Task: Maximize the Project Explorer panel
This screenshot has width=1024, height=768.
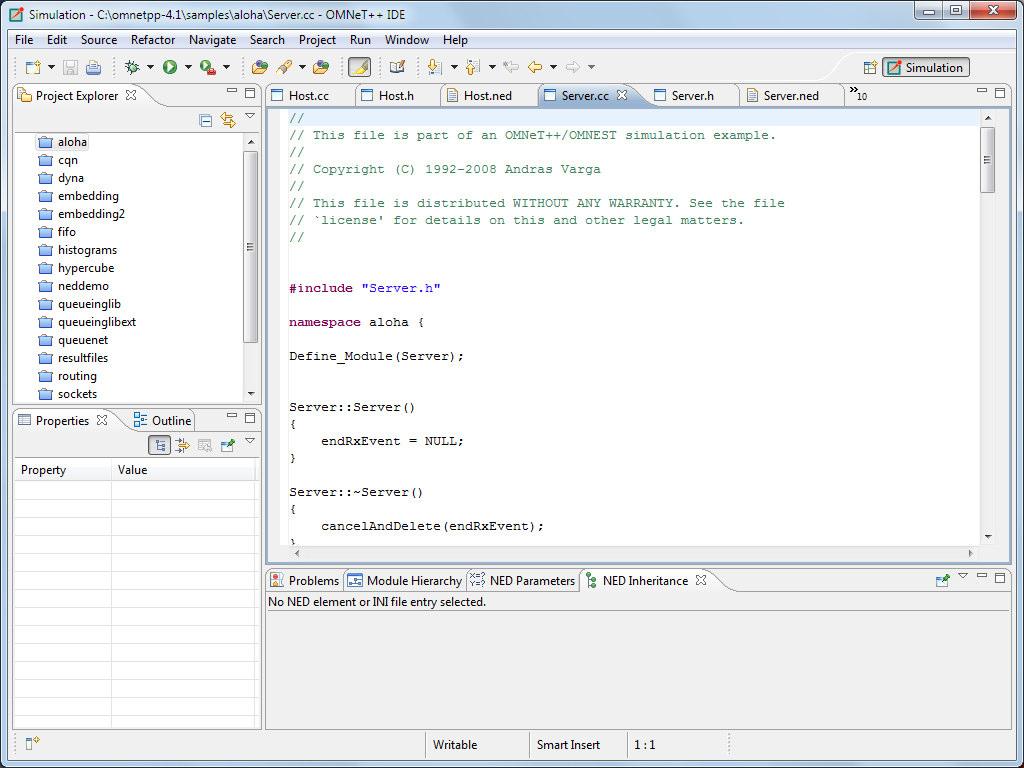Action: click(x=249, y=93)
